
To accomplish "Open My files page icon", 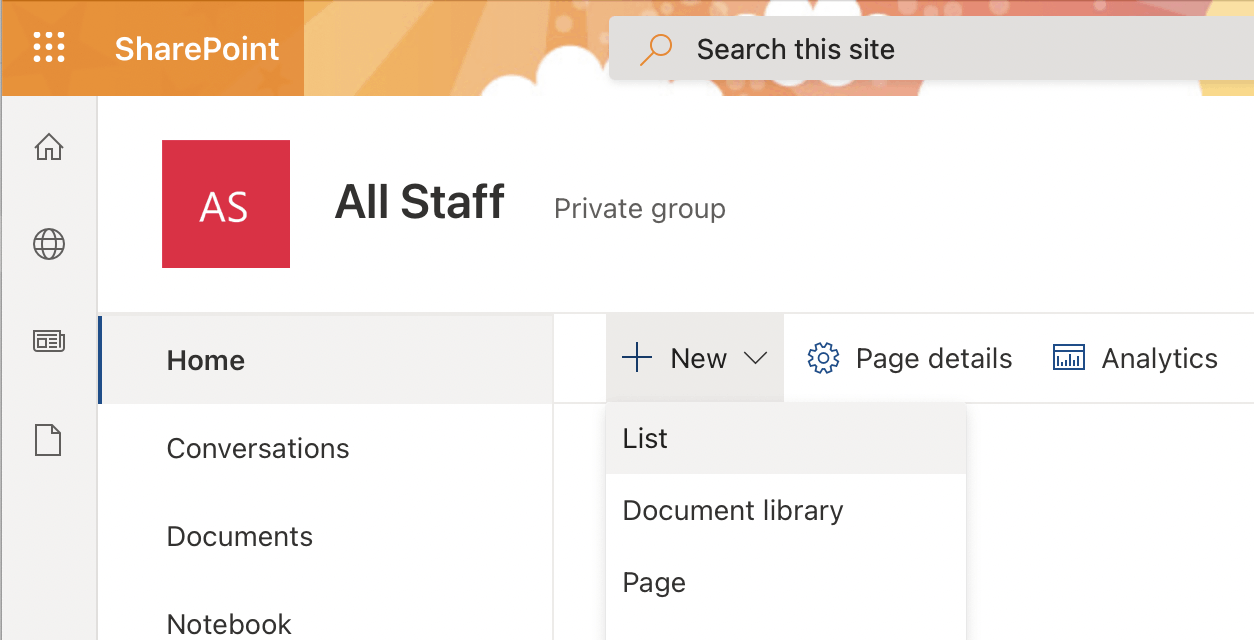I will [x=49, y=440].
